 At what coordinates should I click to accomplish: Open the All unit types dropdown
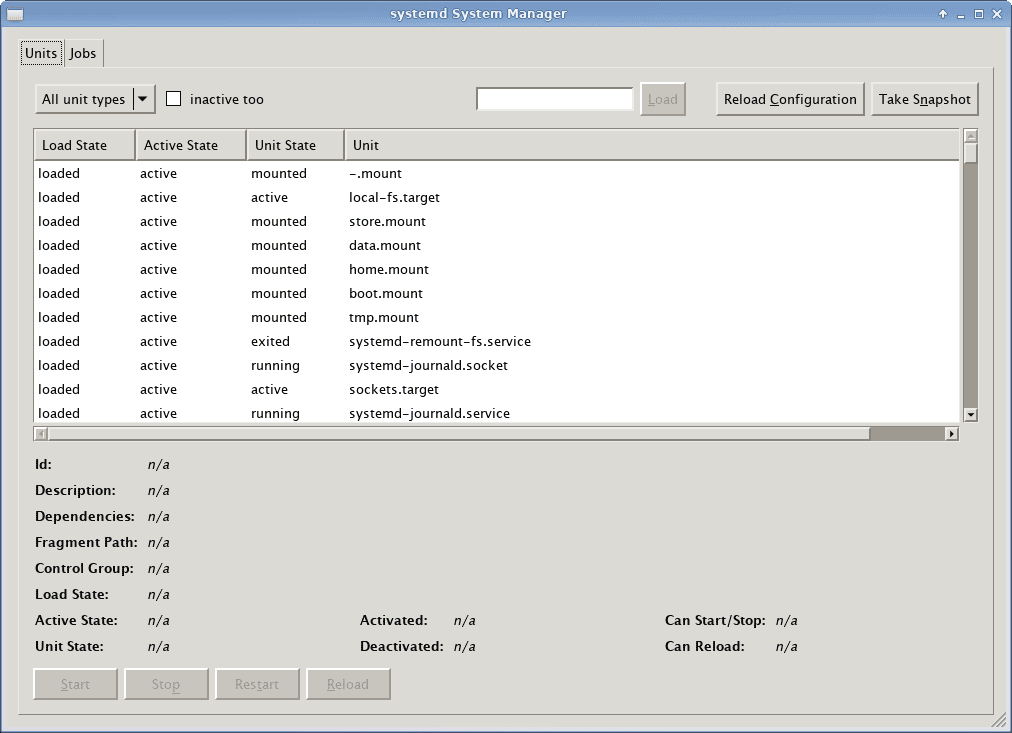pyautogui.click(x=96, y=99)
